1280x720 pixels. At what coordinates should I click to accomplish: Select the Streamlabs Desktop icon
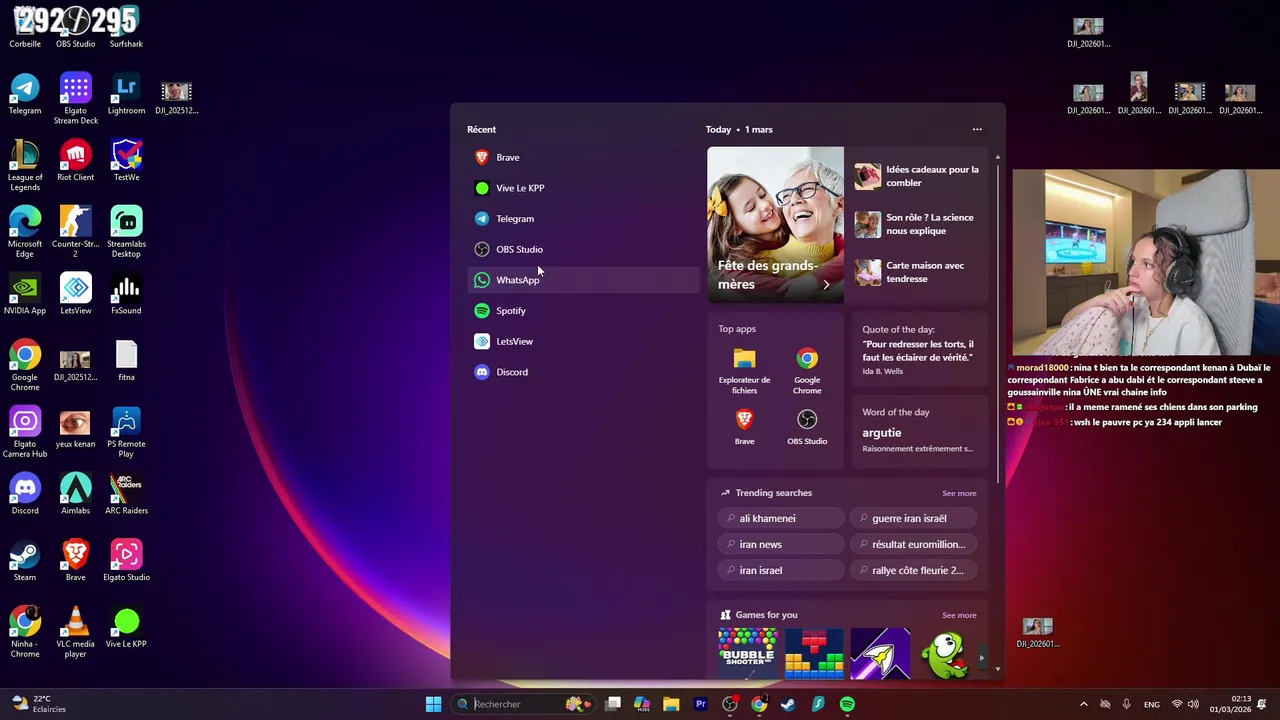tap(126, 232)
